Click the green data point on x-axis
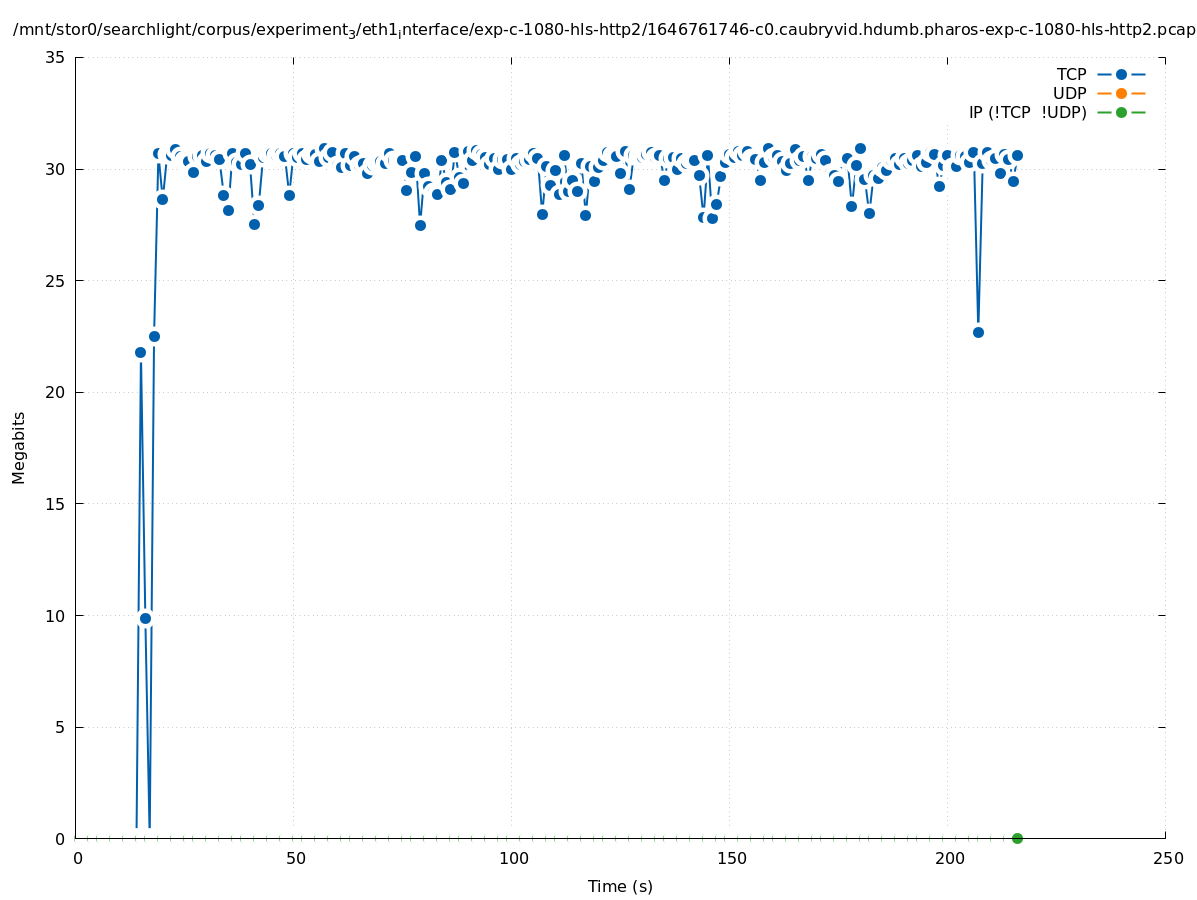 pos(1017,838)
